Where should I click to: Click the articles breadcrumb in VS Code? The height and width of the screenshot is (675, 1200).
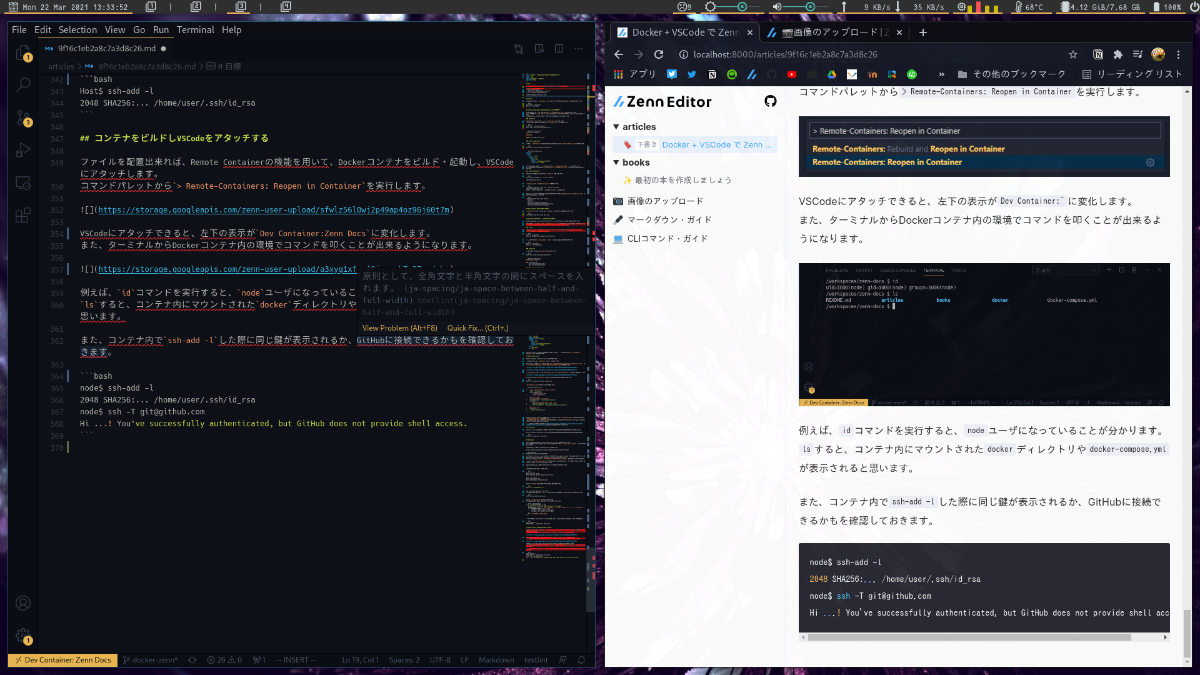click(61, 65)
